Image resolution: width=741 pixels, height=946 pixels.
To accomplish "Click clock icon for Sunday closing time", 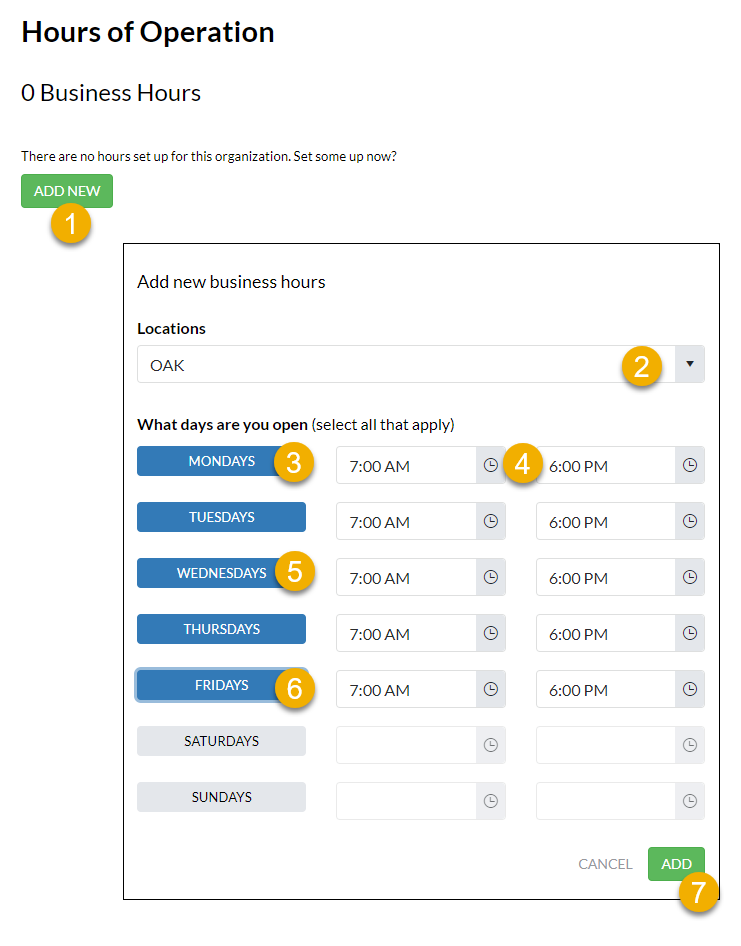I will point(690,801).
